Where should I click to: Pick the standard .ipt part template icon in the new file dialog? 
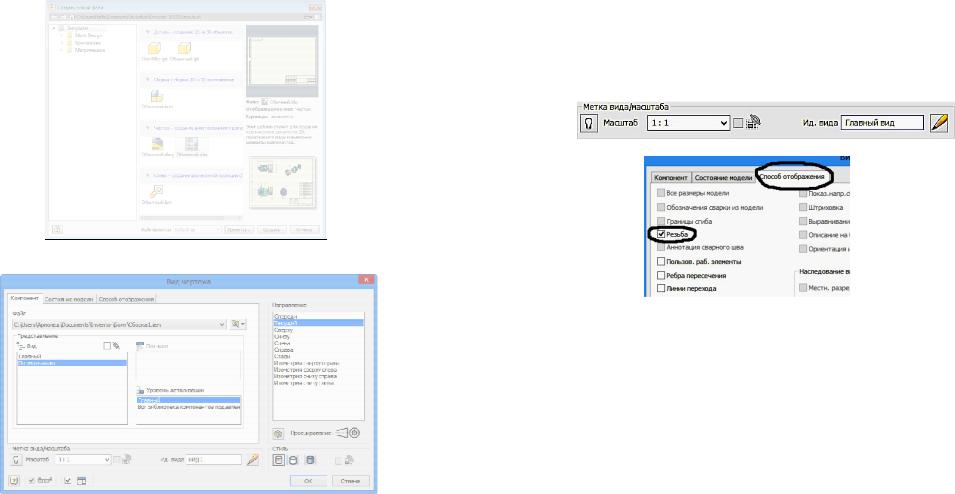(184, 48)
